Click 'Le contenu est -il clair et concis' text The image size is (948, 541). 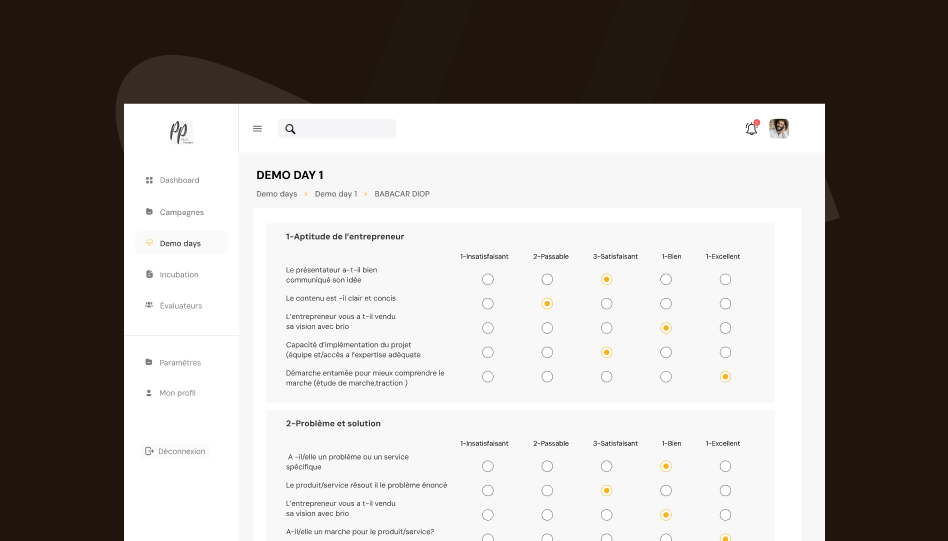[341, 298]
